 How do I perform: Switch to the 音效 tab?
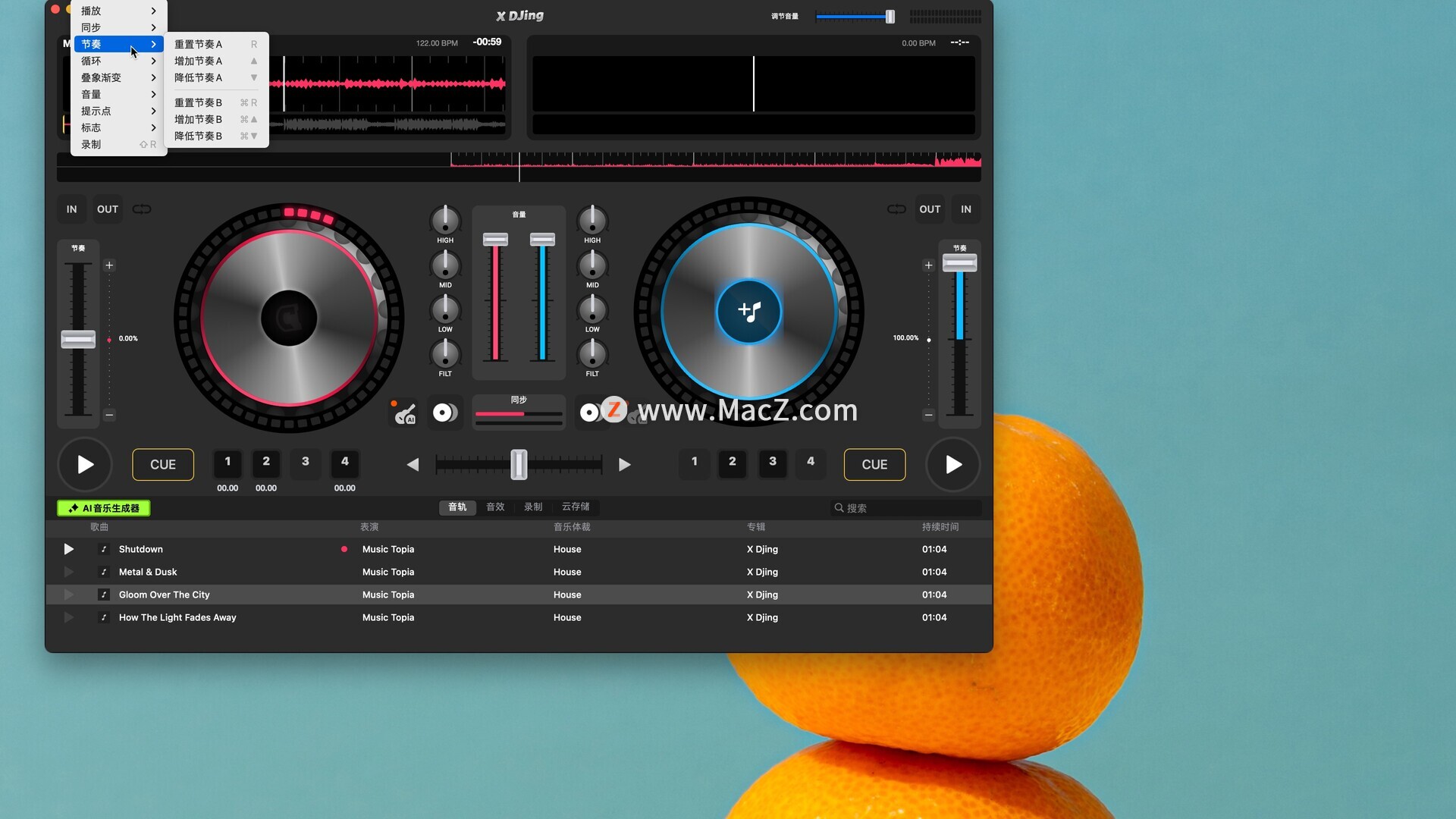pos(495,507)
